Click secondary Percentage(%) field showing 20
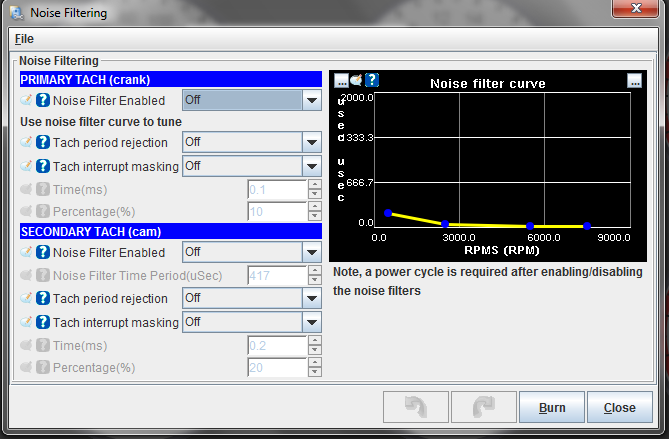Screen dimensions: 669x439 pyautogui.click(x=277, y=368)
